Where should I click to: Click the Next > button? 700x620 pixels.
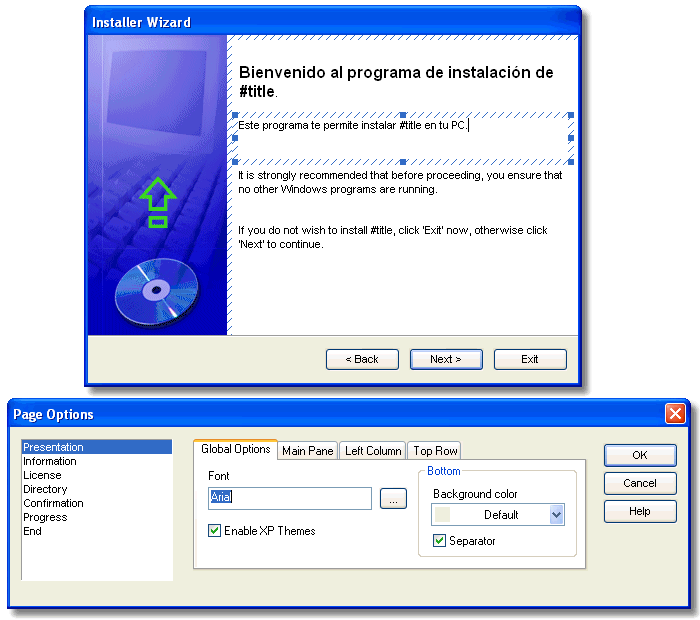446,359
